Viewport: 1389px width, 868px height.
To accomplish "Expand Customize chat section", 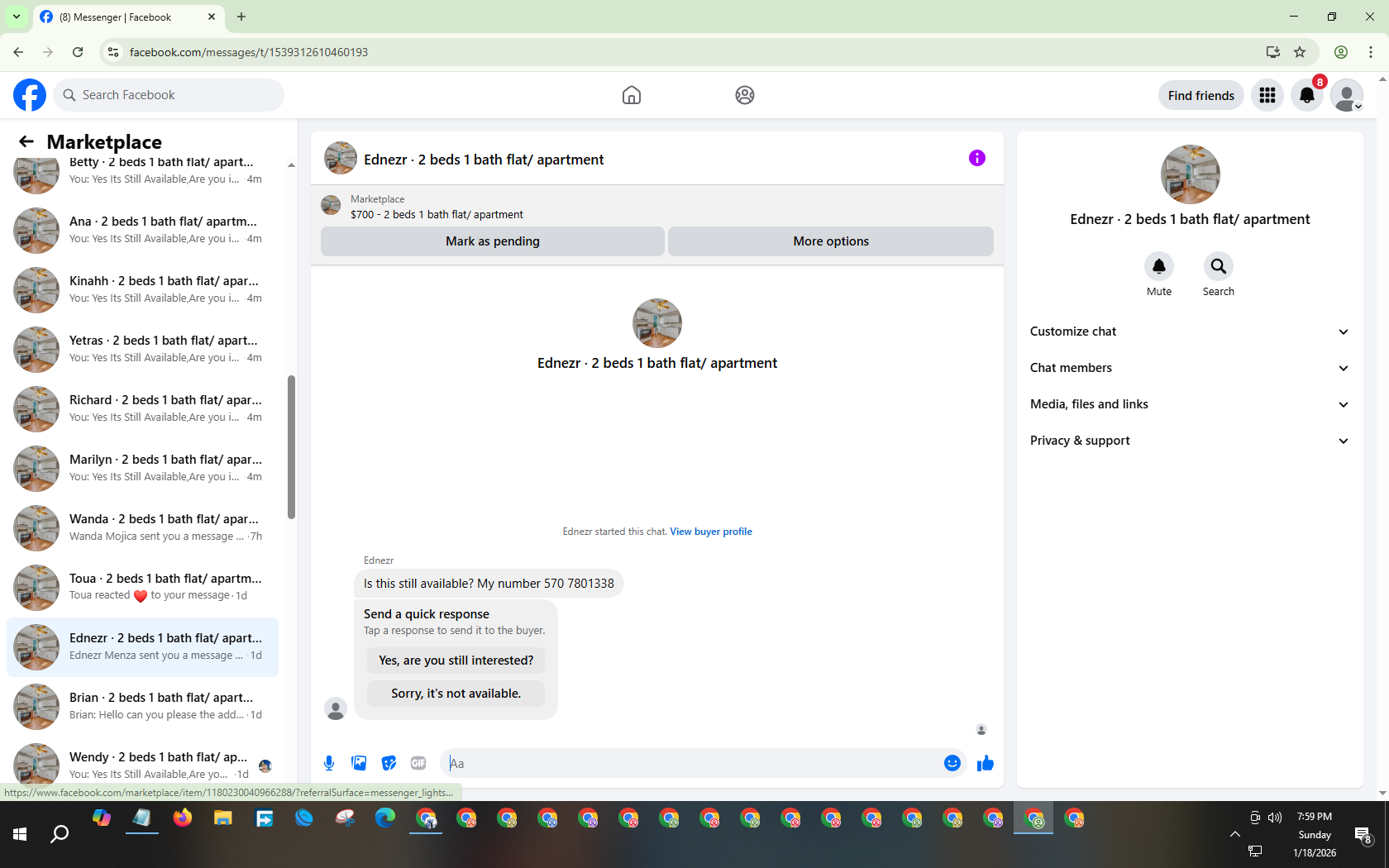I will pyautogui.click(x=1190, y=331).
